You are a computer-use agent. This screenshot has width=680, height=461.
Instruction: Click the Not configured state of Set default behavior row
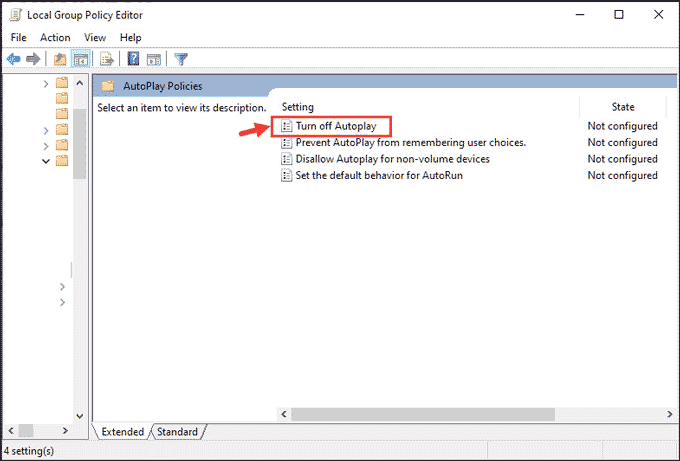(622, 176)
